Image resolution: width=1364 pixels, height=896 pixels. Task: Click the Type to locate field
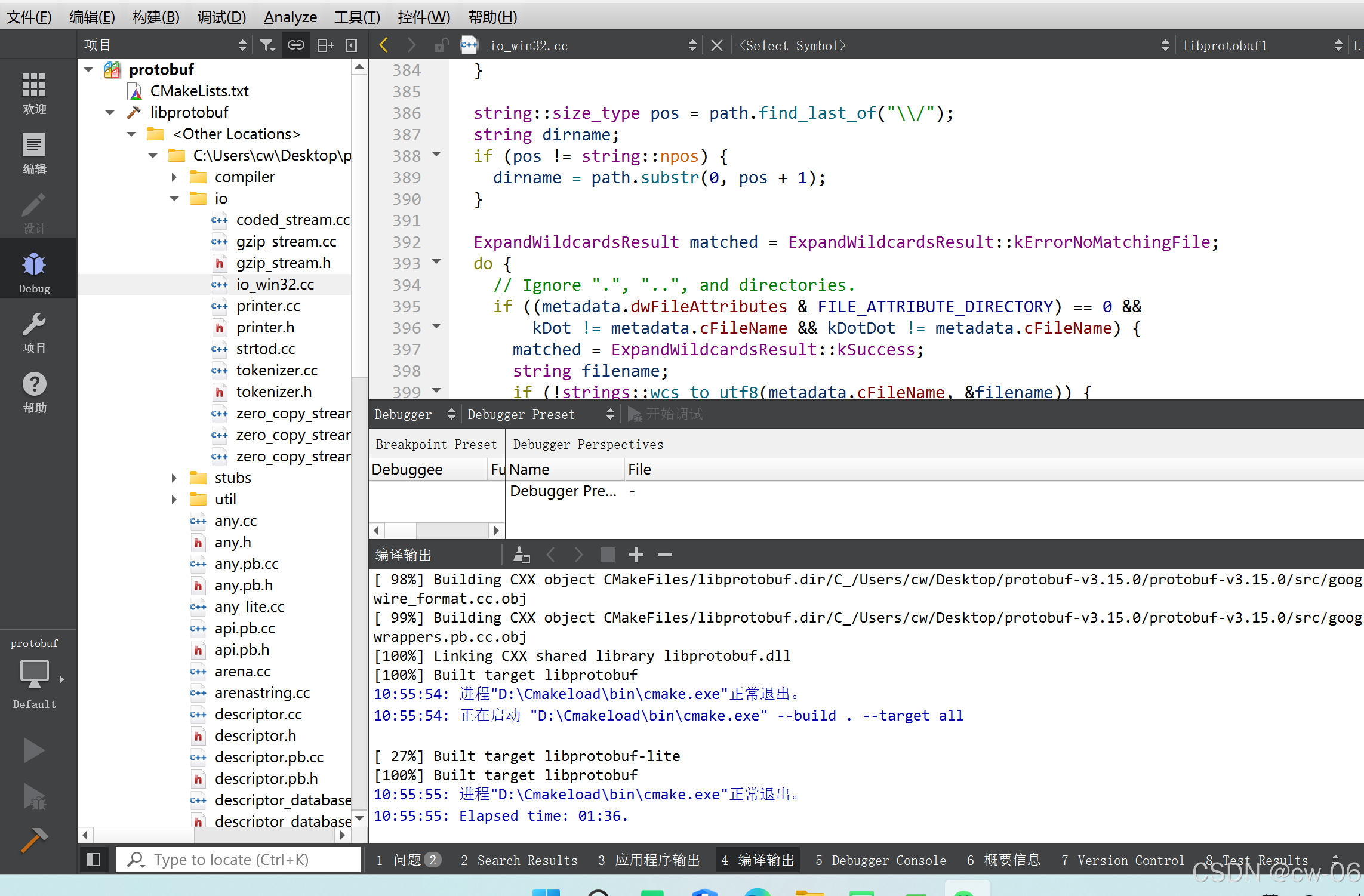coord(239,860)
